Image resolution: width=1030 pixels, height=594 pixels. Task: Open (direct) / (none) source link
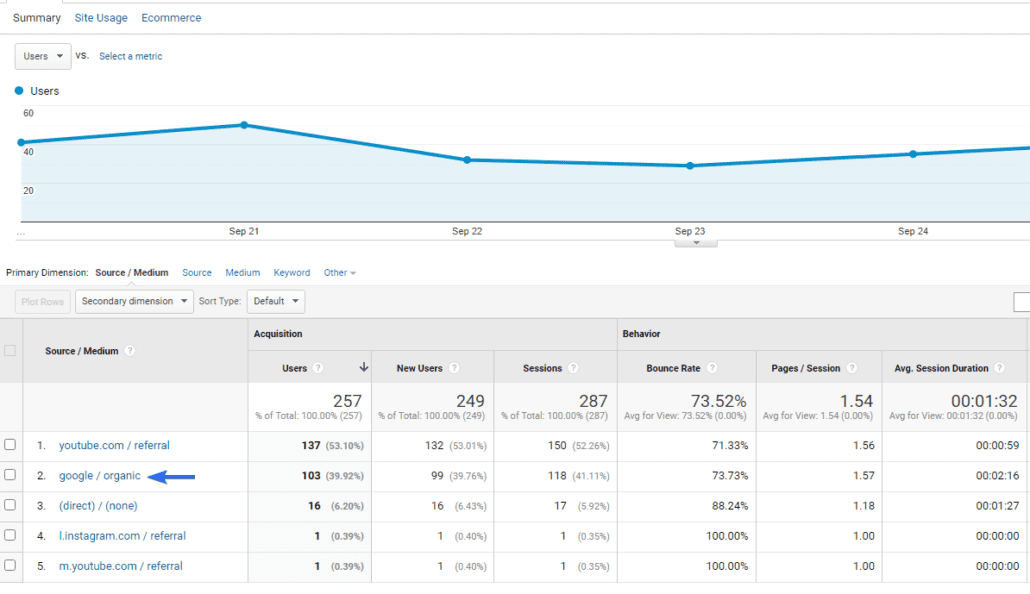point(99,506)
